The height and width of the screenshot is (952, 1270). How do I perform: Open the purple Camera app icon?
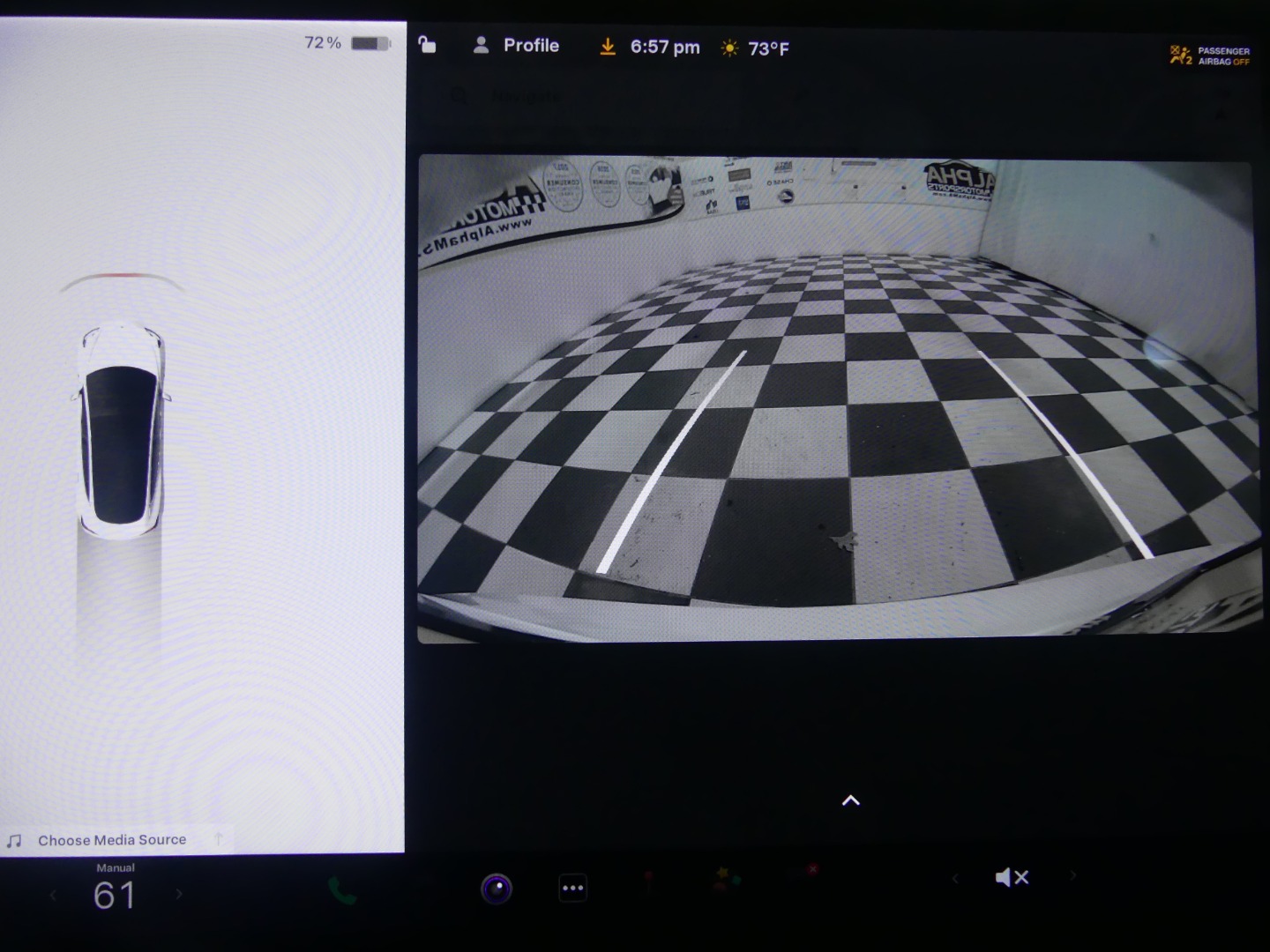click(497, 888)
